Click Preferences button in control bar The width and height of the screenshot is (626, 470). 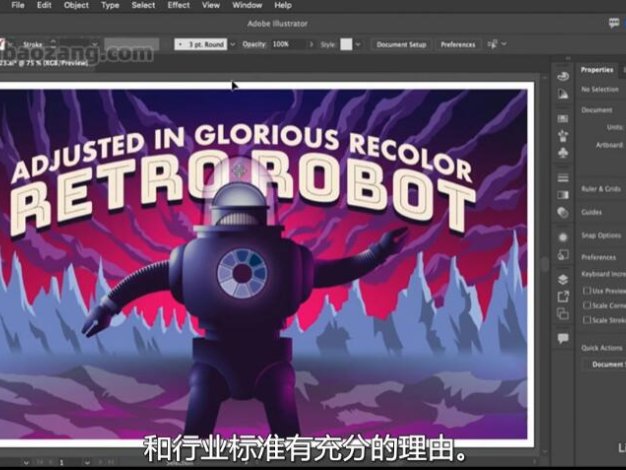pos(458,44)
